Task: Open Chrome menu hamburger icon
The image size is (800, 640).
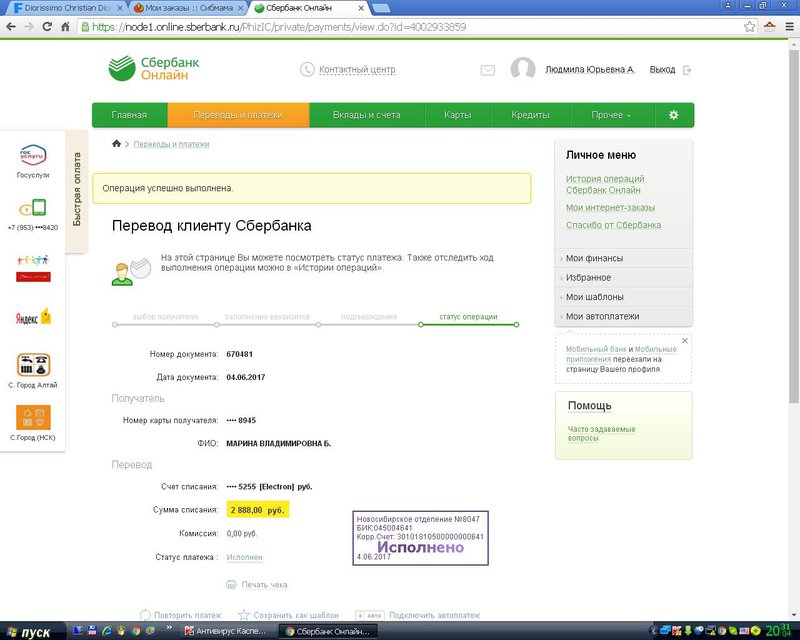Action: 789,27
